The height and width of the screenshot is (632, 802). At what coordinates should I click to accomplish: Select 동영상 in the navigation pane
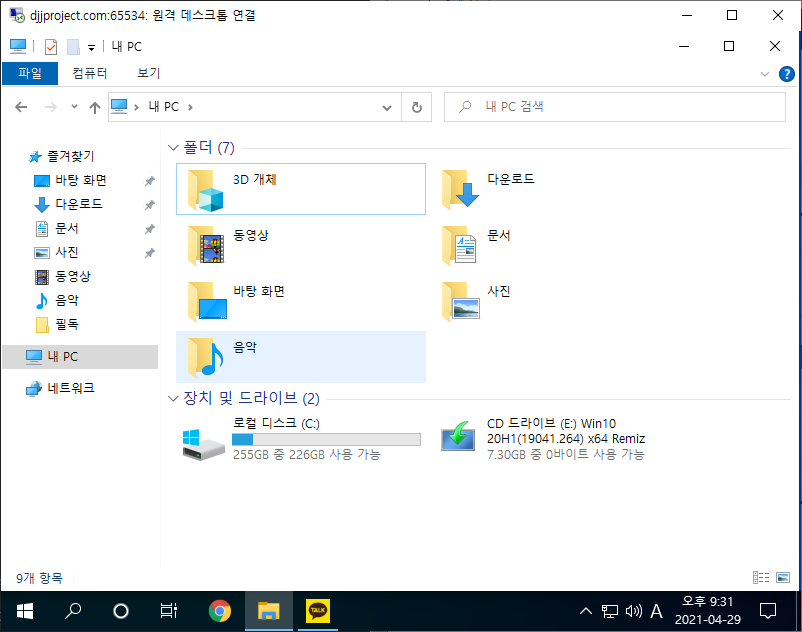click(x=73, y=277)
